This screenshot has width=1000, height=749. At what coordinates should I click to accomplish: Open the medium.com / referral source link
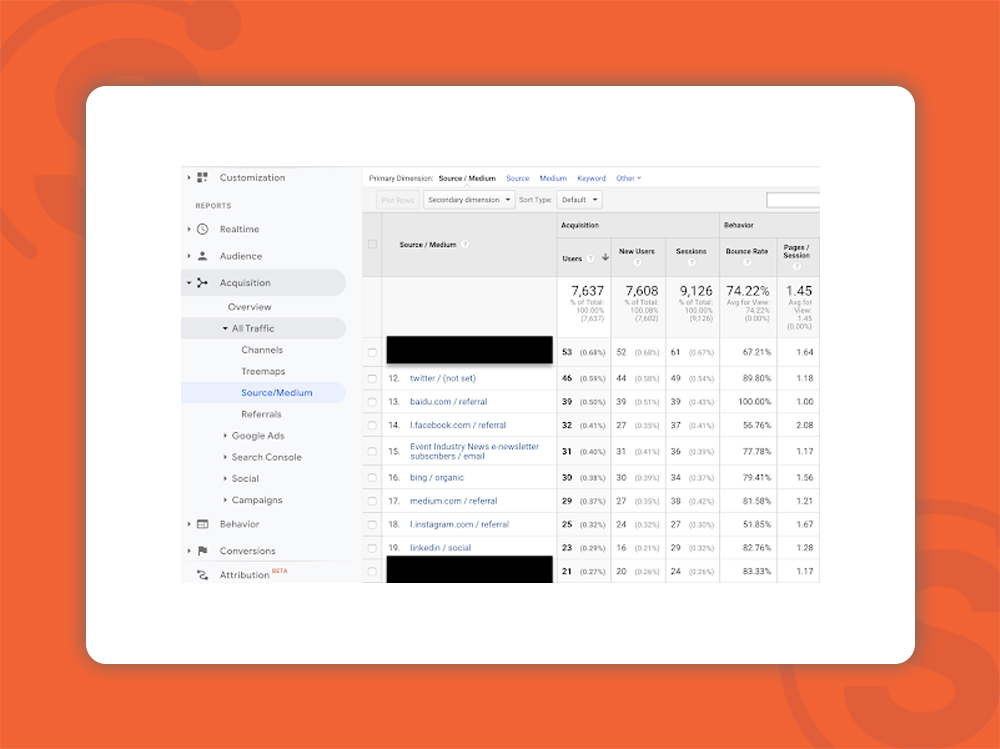453,501
